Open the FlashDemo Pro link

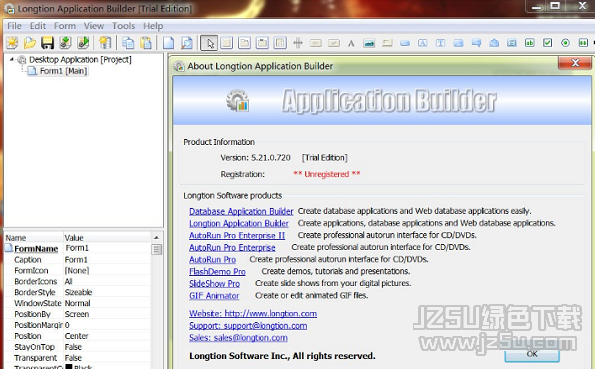217,272
